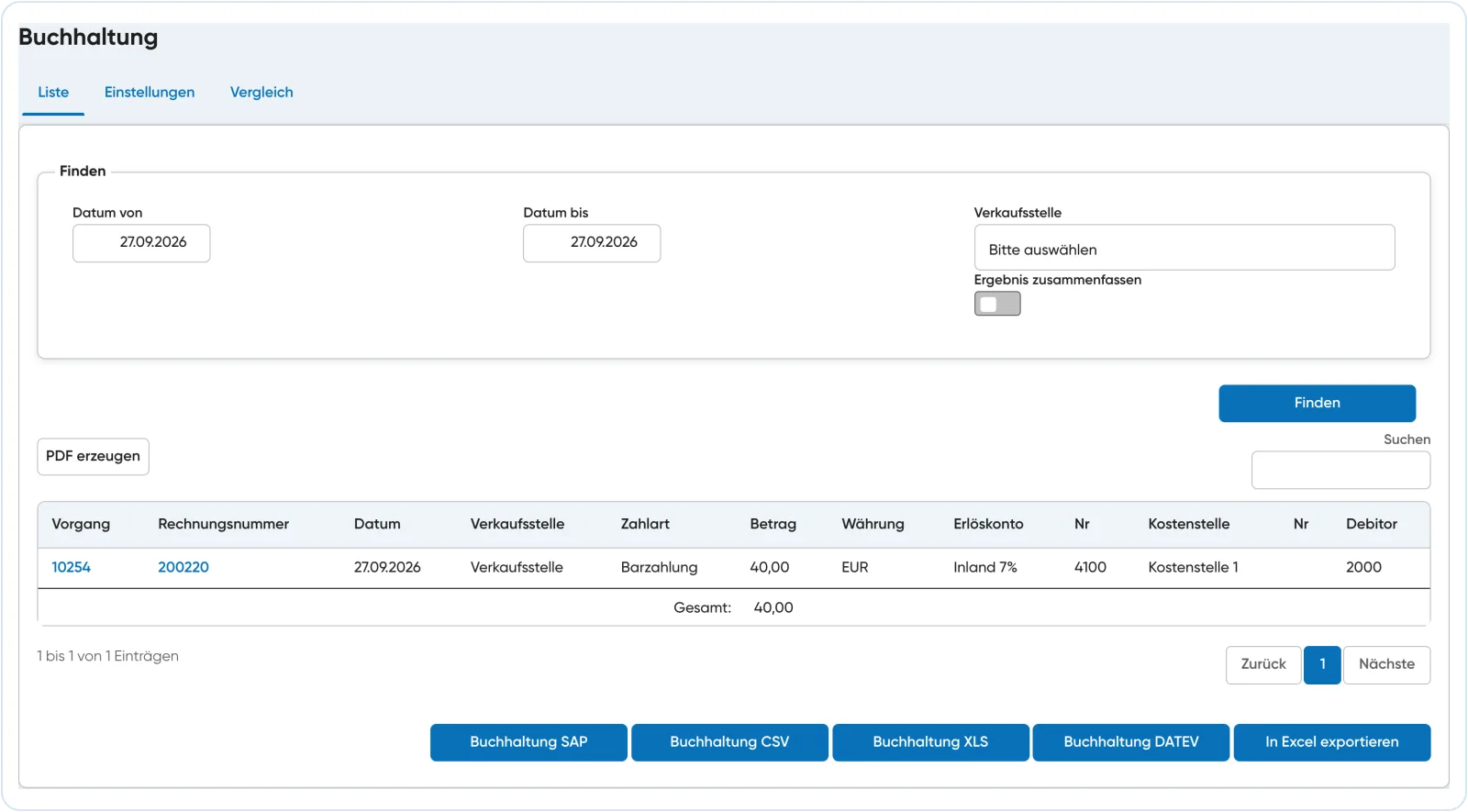Export via Buchhaltung XLS button
Viewport: 1468px width, 812px height.
point(930,743)
